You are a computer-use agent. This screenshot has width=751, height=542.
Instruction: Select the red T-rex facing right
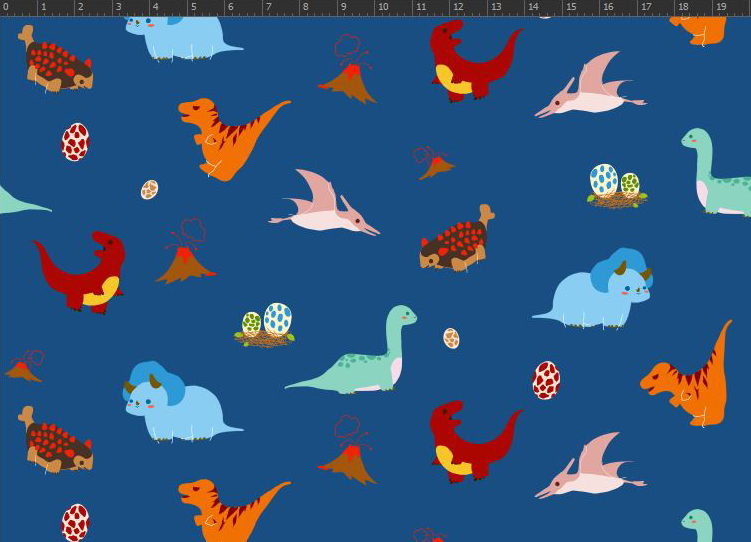[x=79, y=272]
